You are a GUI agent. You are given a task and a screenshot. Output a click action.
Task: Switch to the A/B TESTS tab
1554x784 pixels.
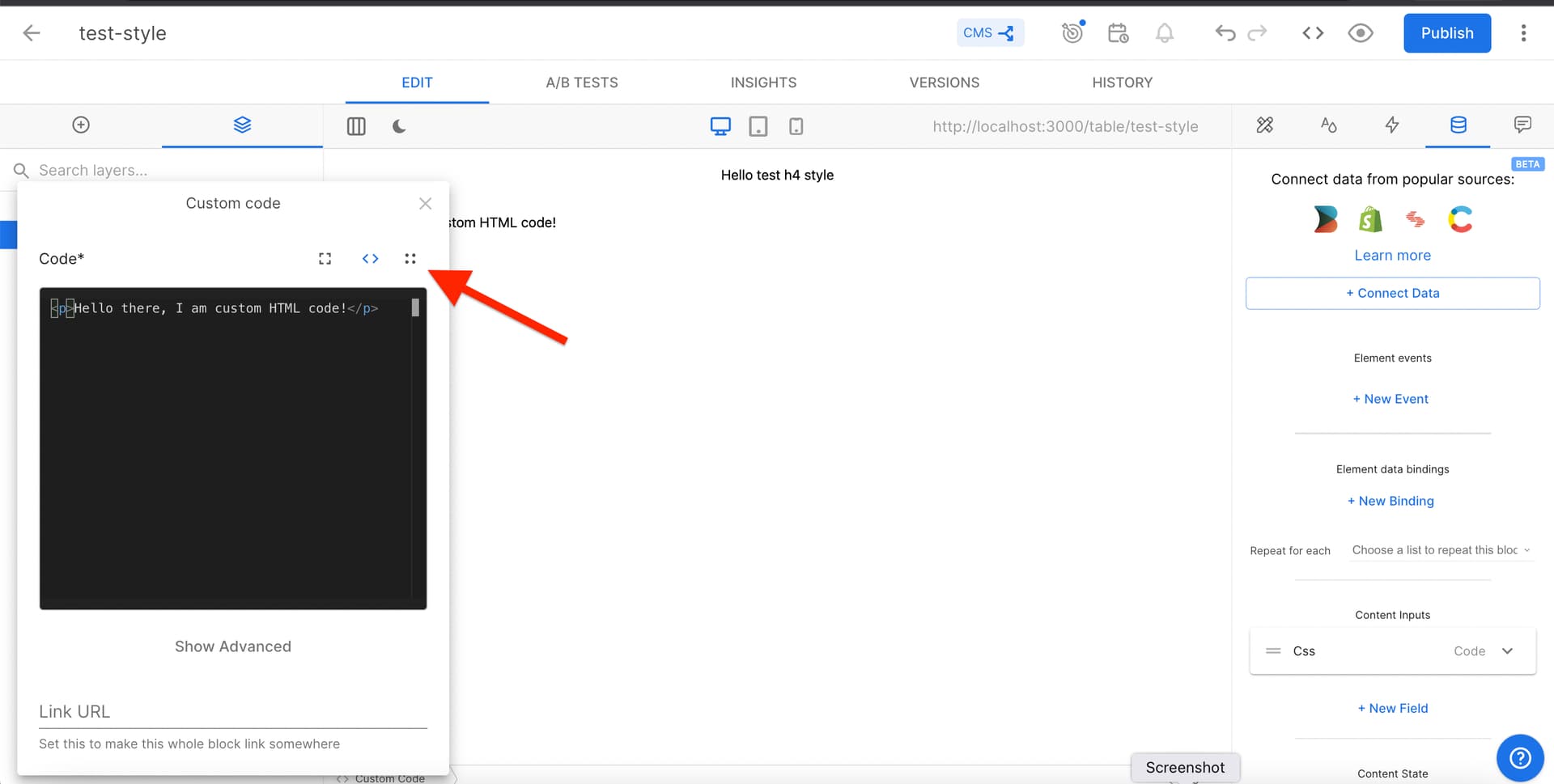point(582,83)
